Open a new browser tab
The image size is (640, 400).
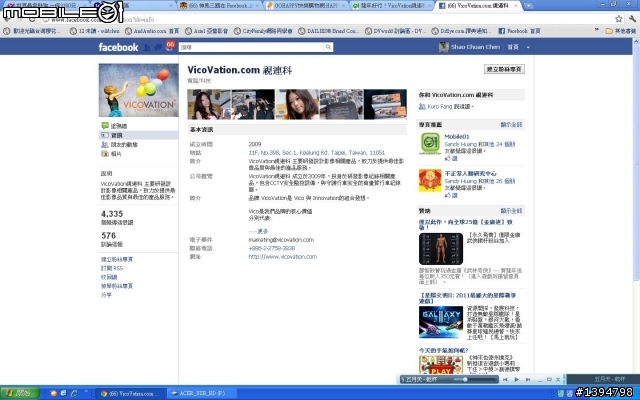[529, 6]
